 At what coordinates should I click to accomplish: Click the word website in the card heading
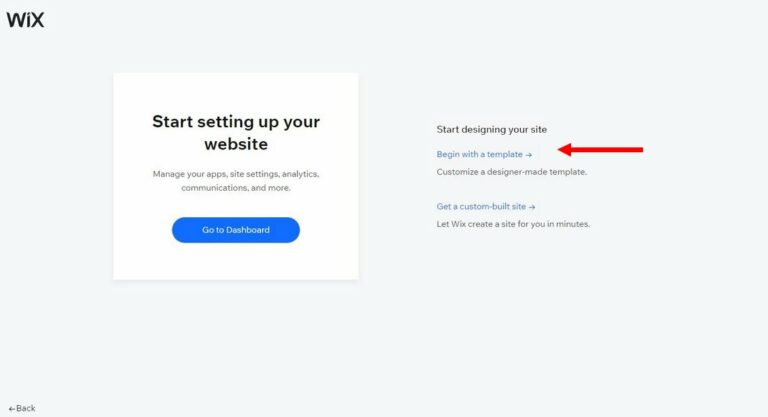click(236, 144)
